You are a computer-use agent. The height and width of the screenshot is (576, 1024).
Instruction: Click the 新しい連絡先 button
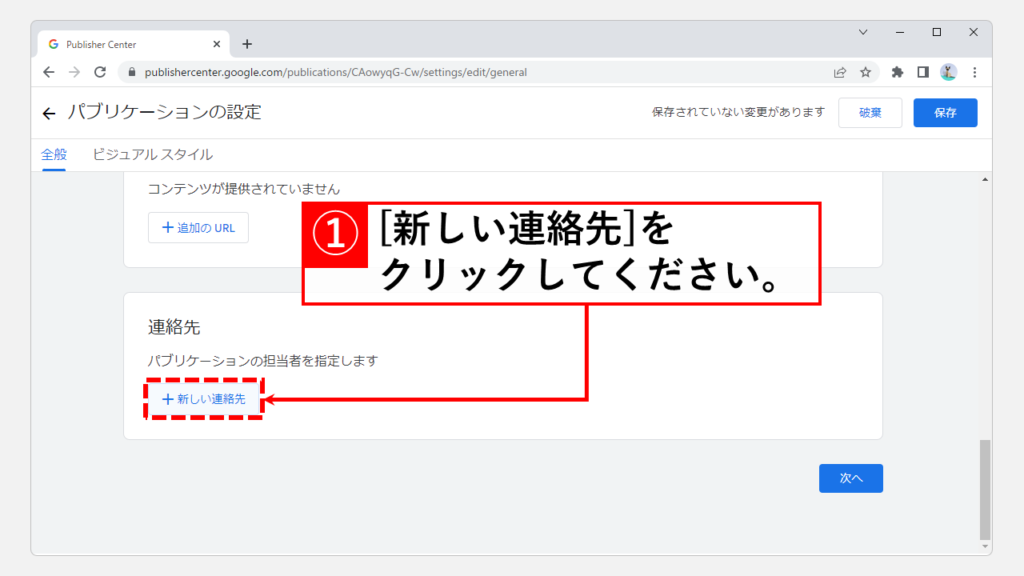click(x=204, y=399)
